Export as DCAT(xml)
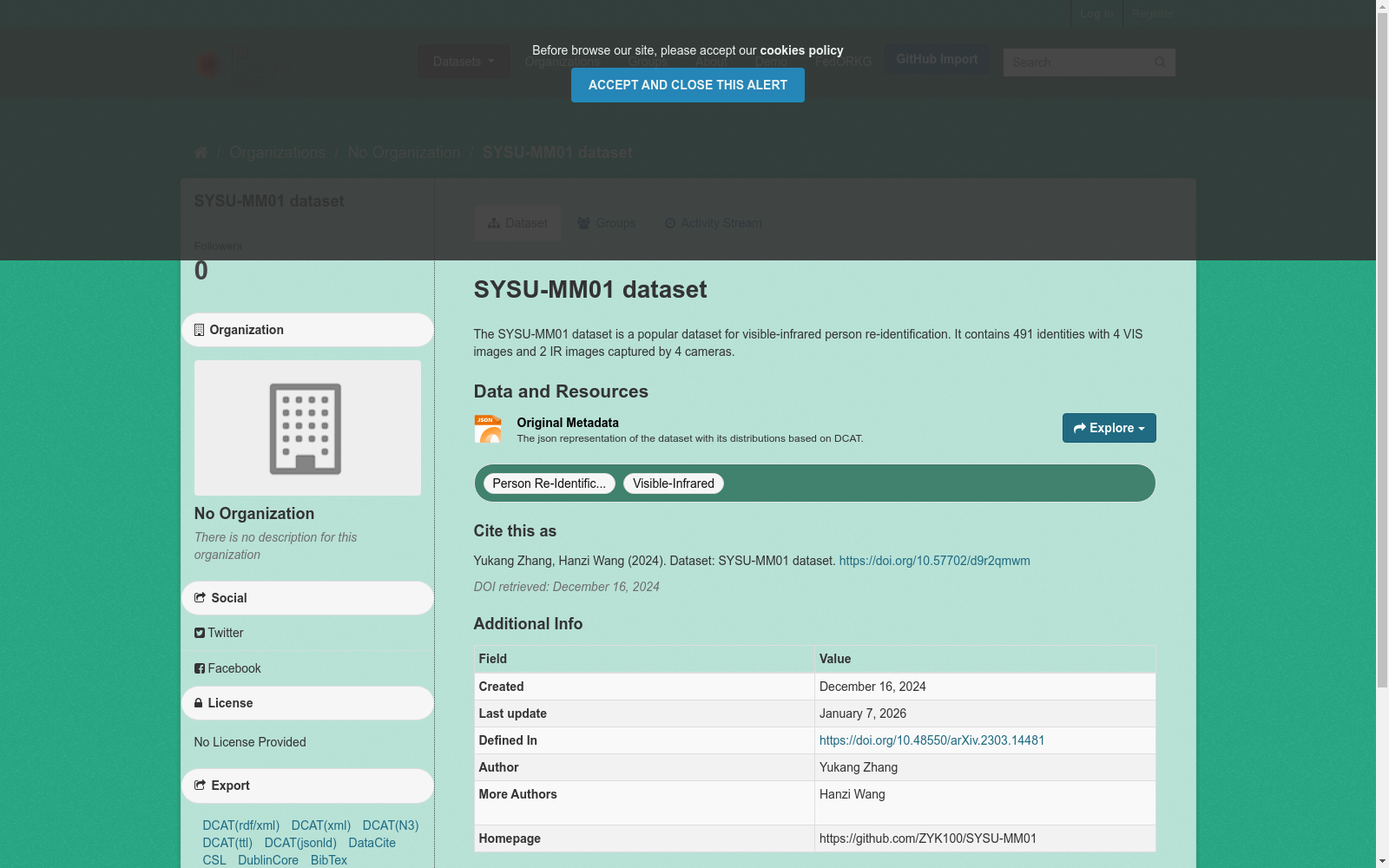This screenshot has width=1389, height=868. point(321,825)
